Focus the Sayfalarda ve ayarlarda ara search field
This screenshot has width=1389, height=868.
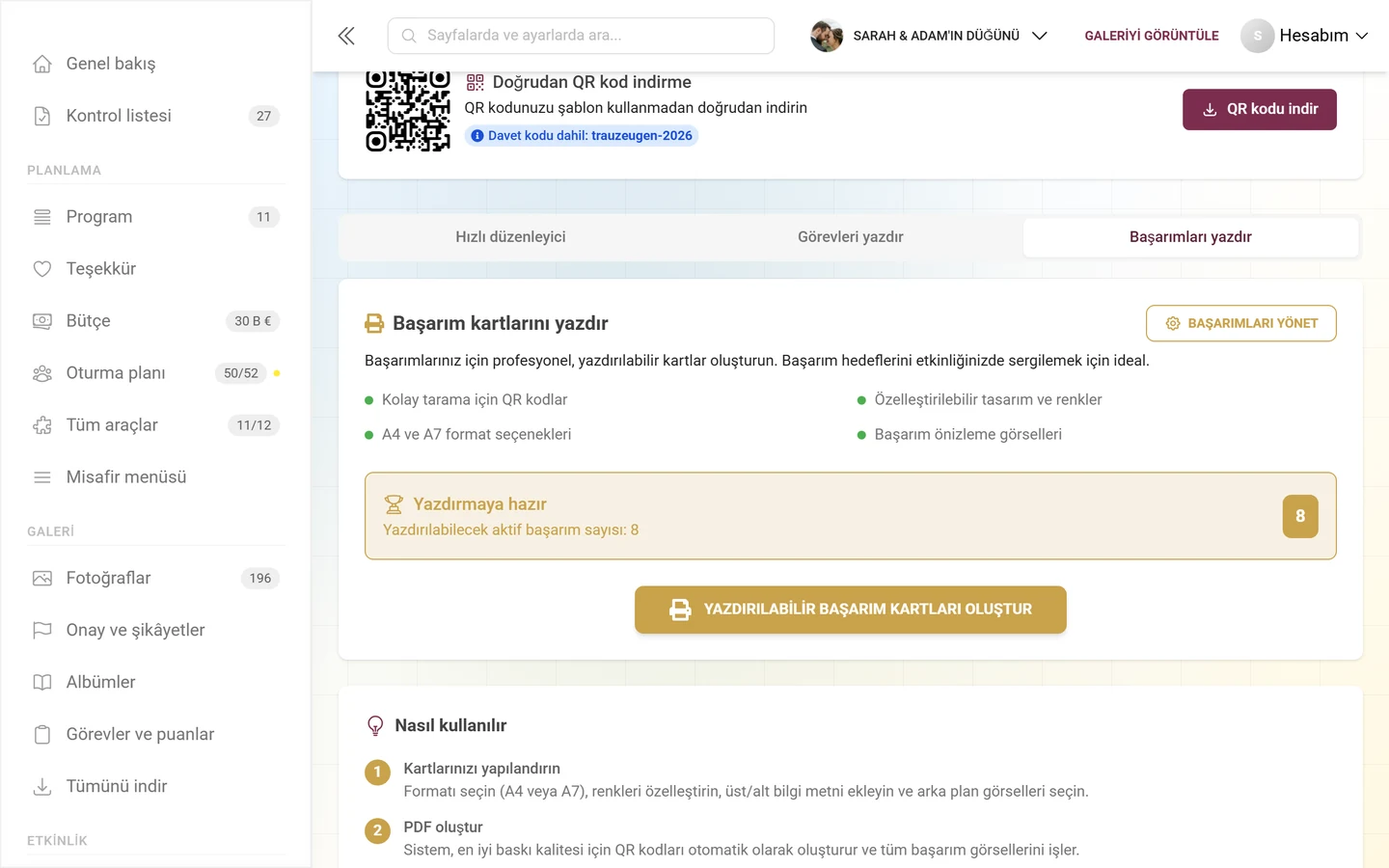pos(581,36)
